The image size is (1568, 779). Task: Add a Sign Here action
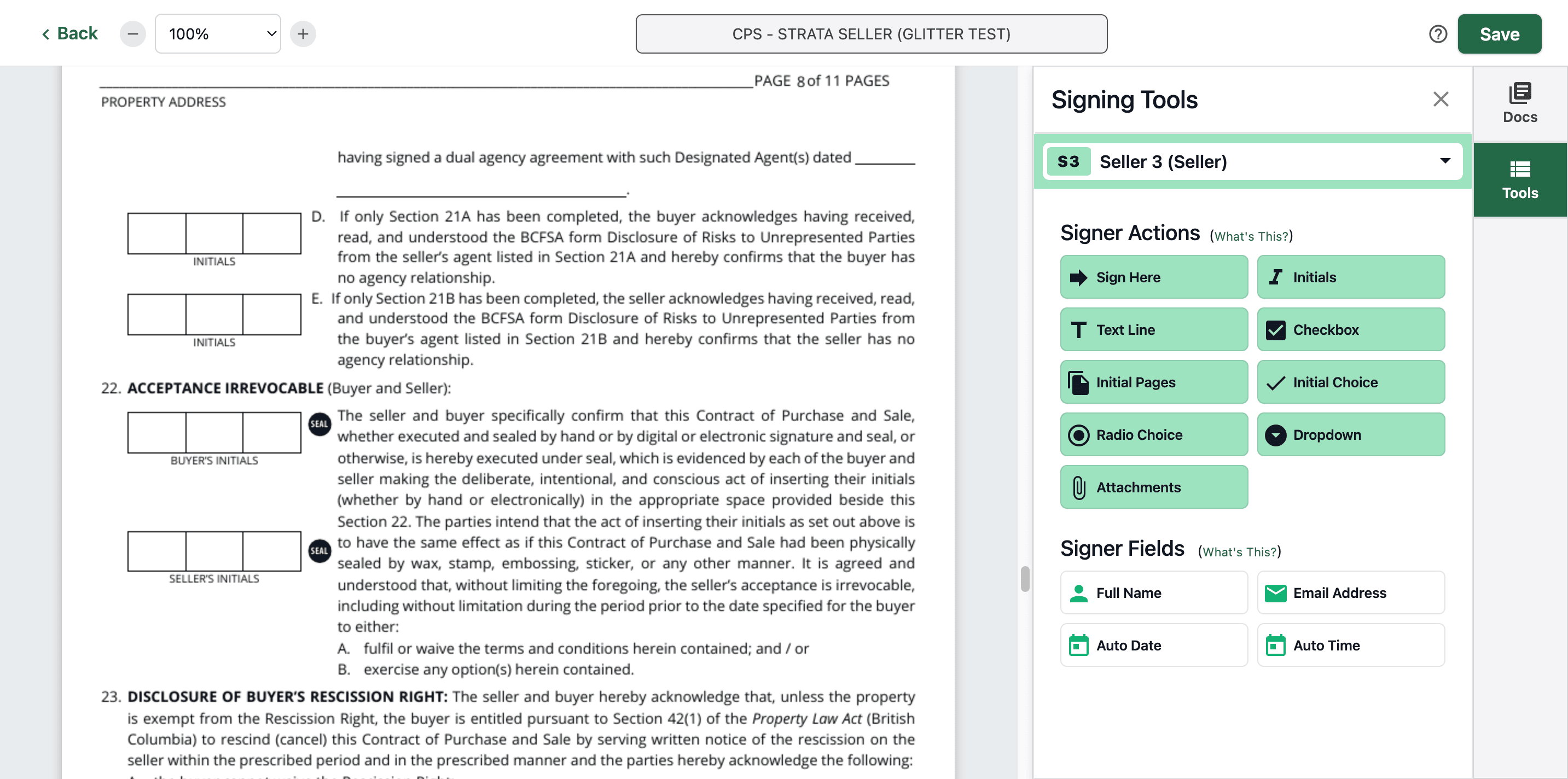coord(1153,277)
